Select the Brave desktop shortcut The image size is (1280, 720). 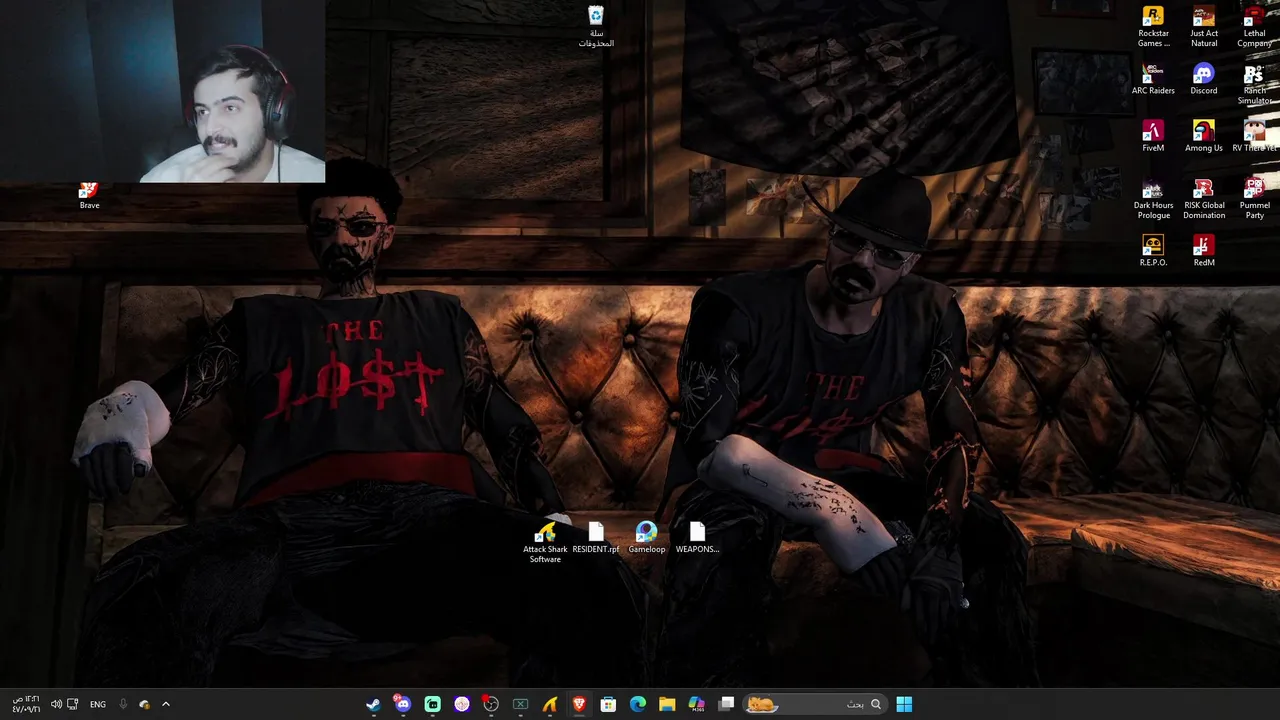click(89, 195)
